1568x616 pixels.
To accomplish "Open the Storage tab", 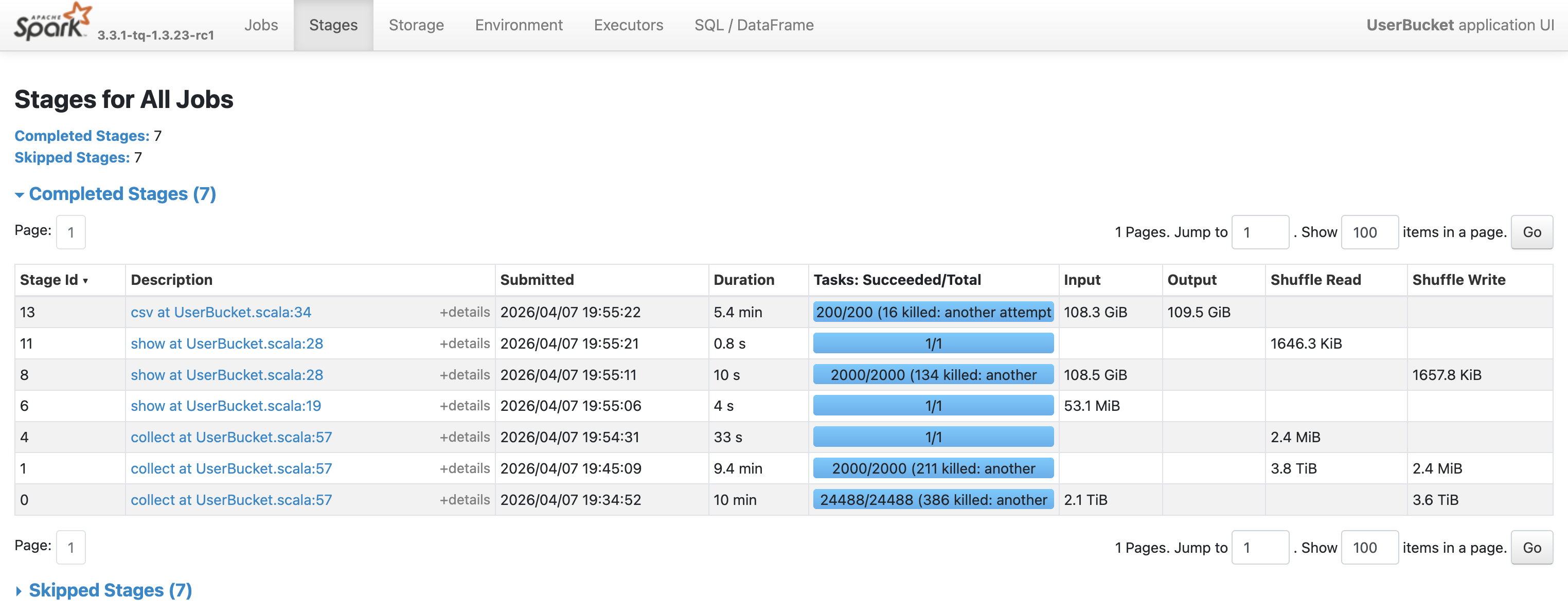I will [416, 25].
